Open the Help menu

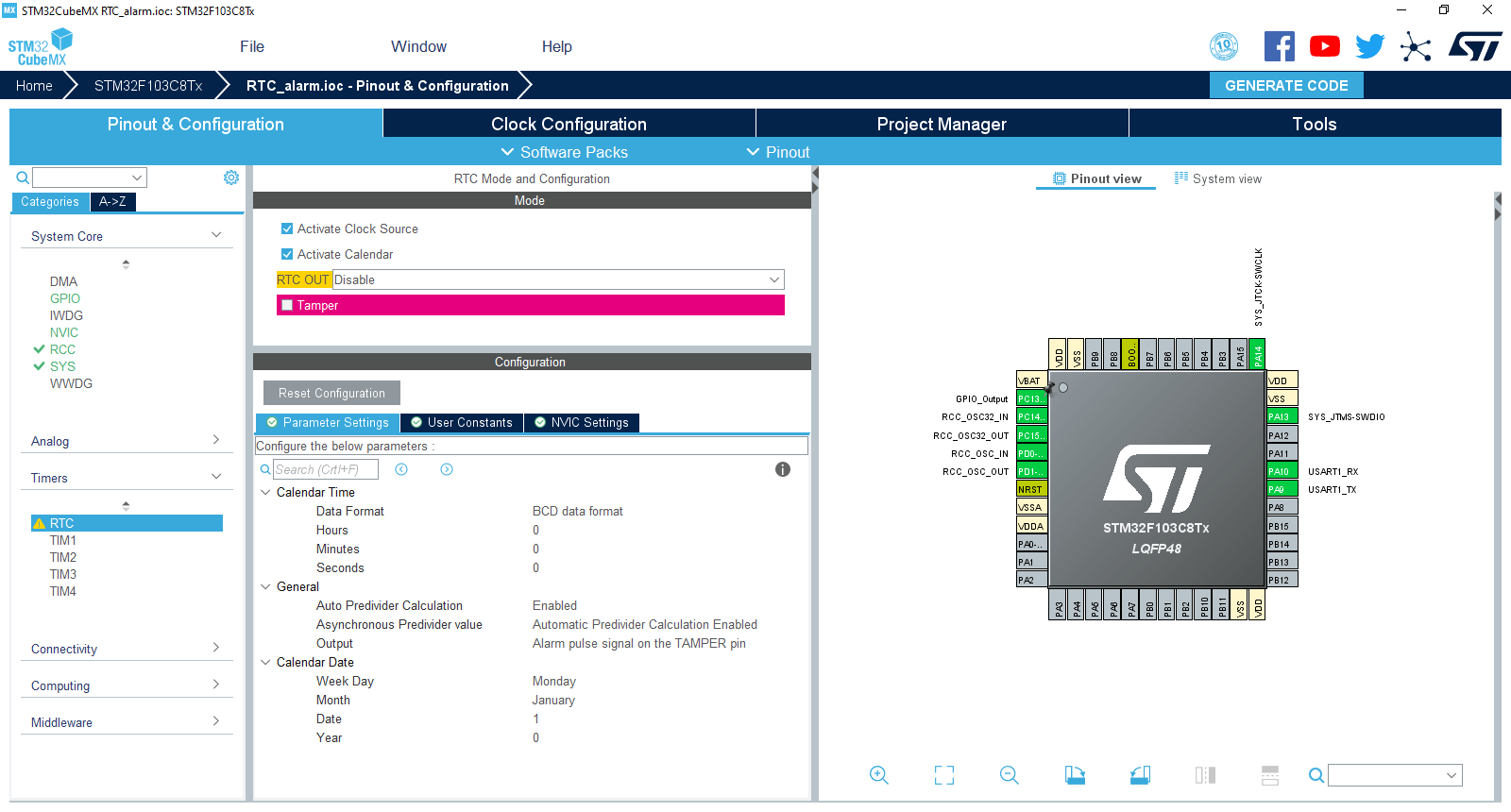pyautogui.click(x=556, y=46)
